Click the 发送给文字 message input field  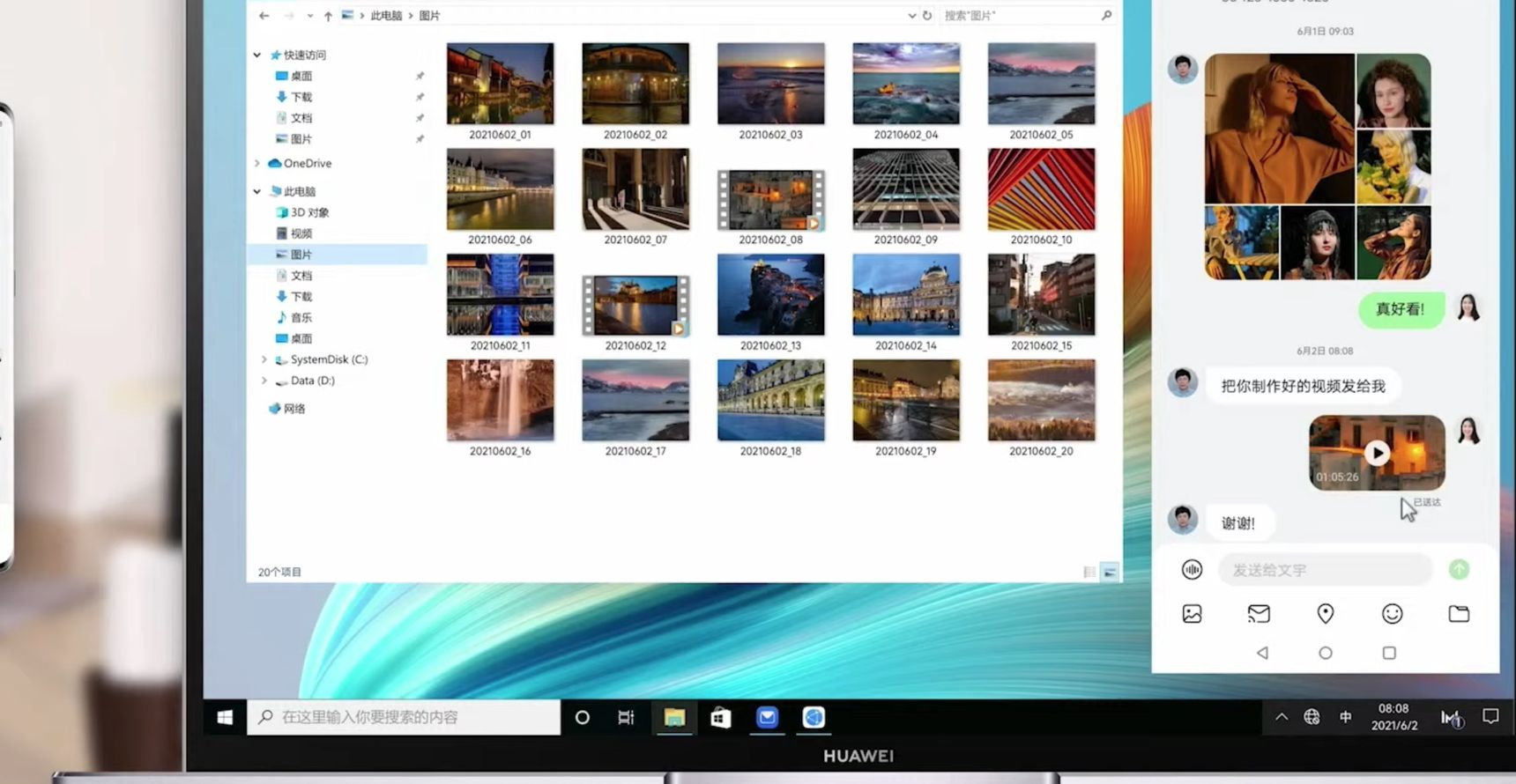point(1325,570)
